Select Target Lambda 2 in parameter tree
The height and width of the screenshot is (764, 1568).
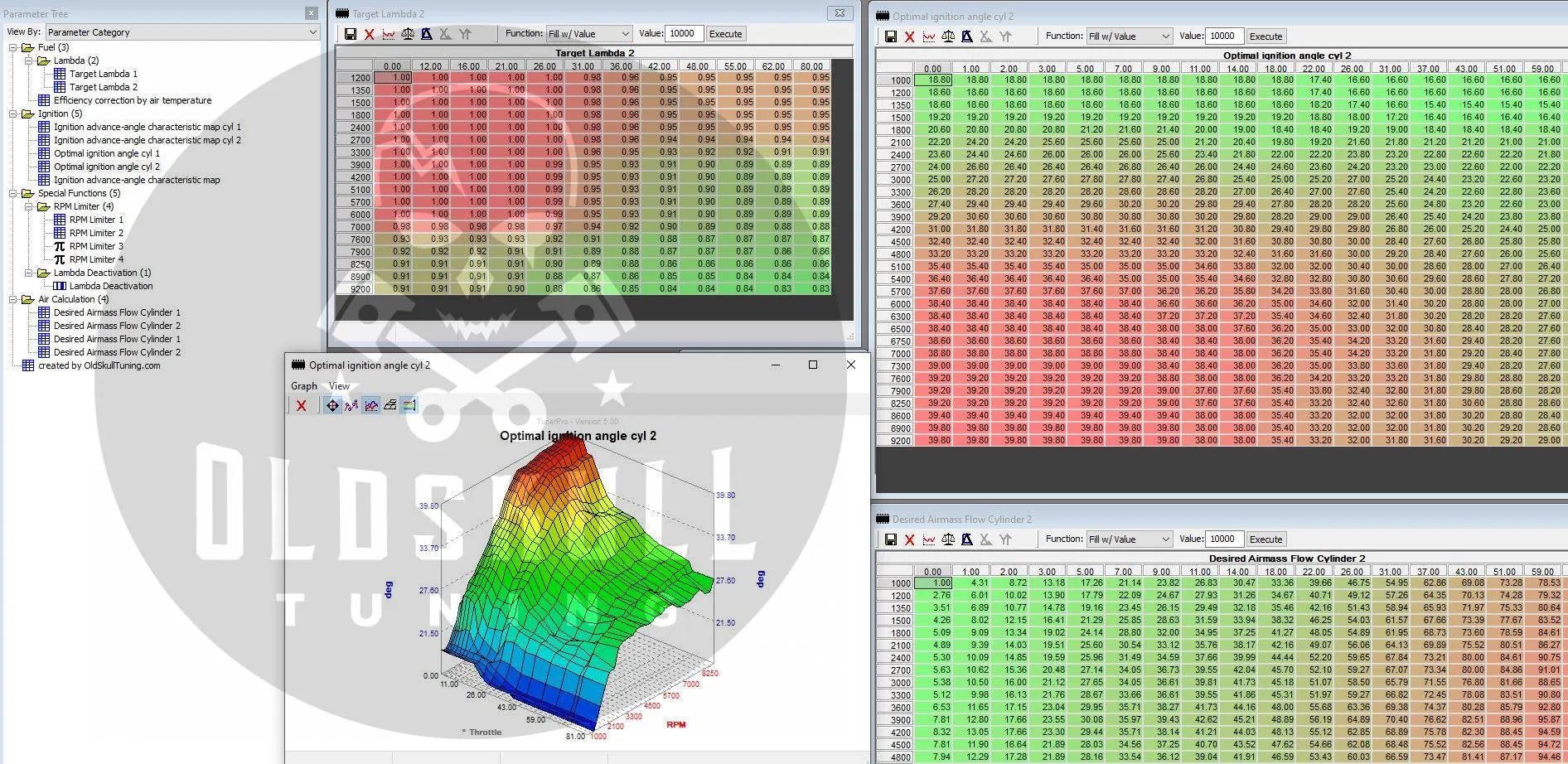[104, 87]
